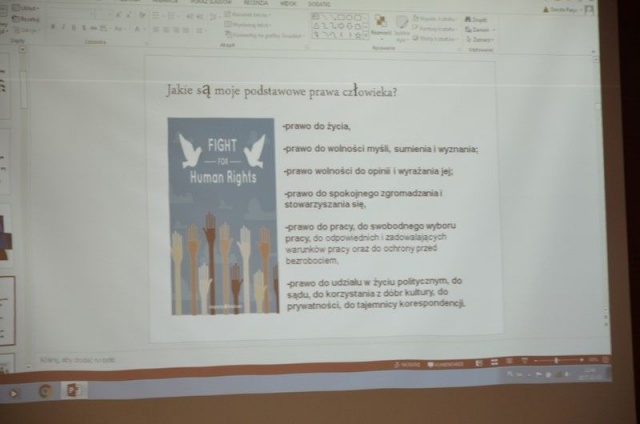Click the slide title text about prawa człowieka
The height and width of the screenshot is (424, 640).
click(x=281, y=92)
